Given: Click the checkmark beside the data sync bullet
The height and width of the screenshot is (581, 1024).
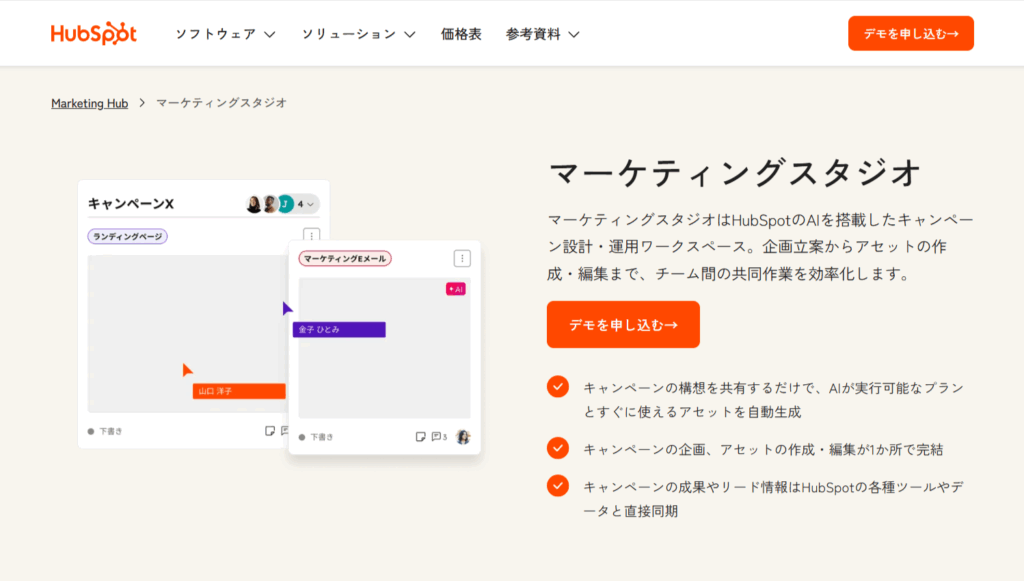Looking at the screenshot, I should 557,485.
